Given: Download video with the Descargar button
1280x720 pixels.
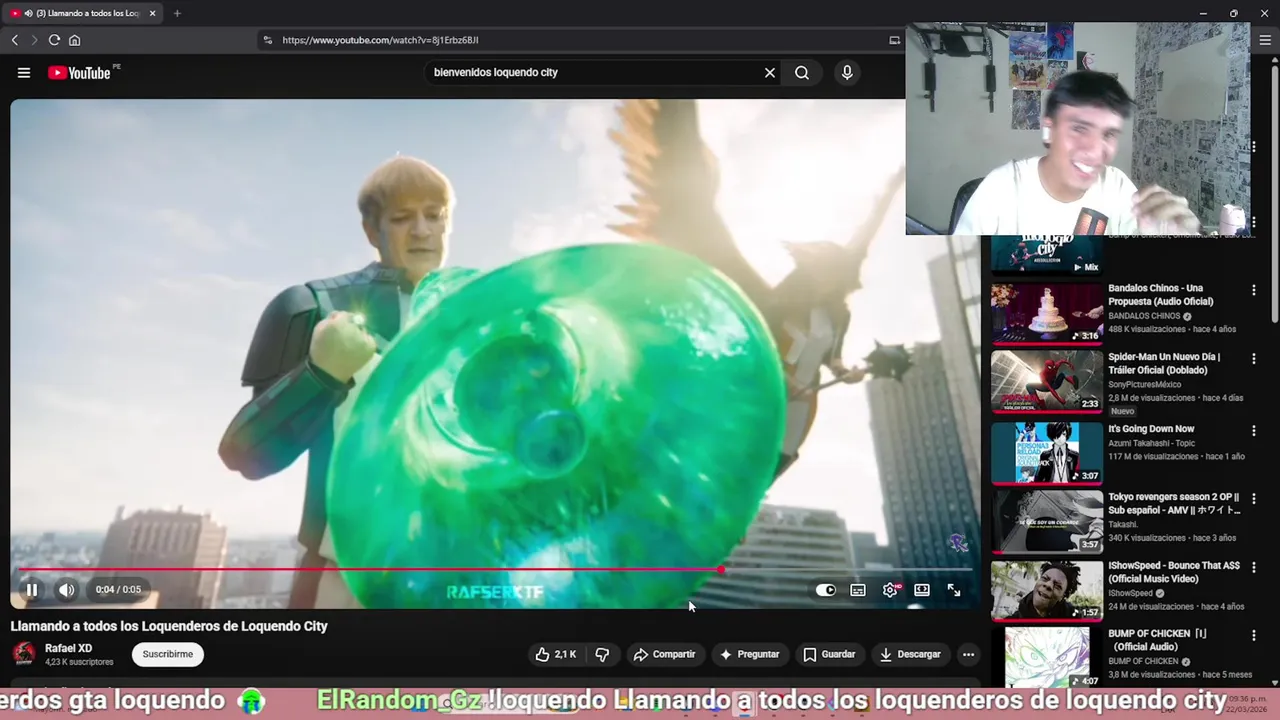Looking at the screenshot, I should point(909,654).
